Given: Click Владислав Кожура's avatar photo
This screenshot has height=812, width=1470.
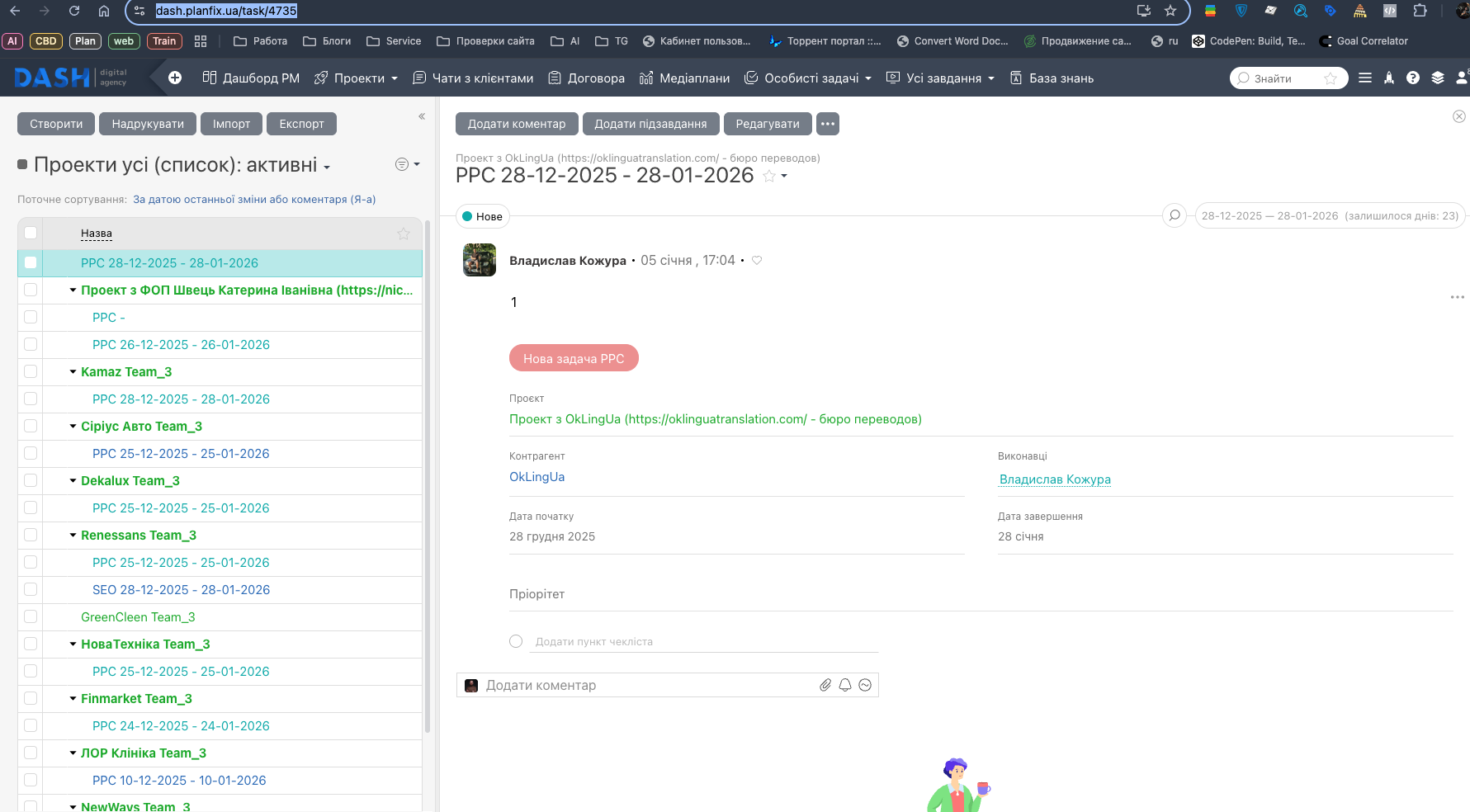Looking at the screenshot, I should pos(480,260).
